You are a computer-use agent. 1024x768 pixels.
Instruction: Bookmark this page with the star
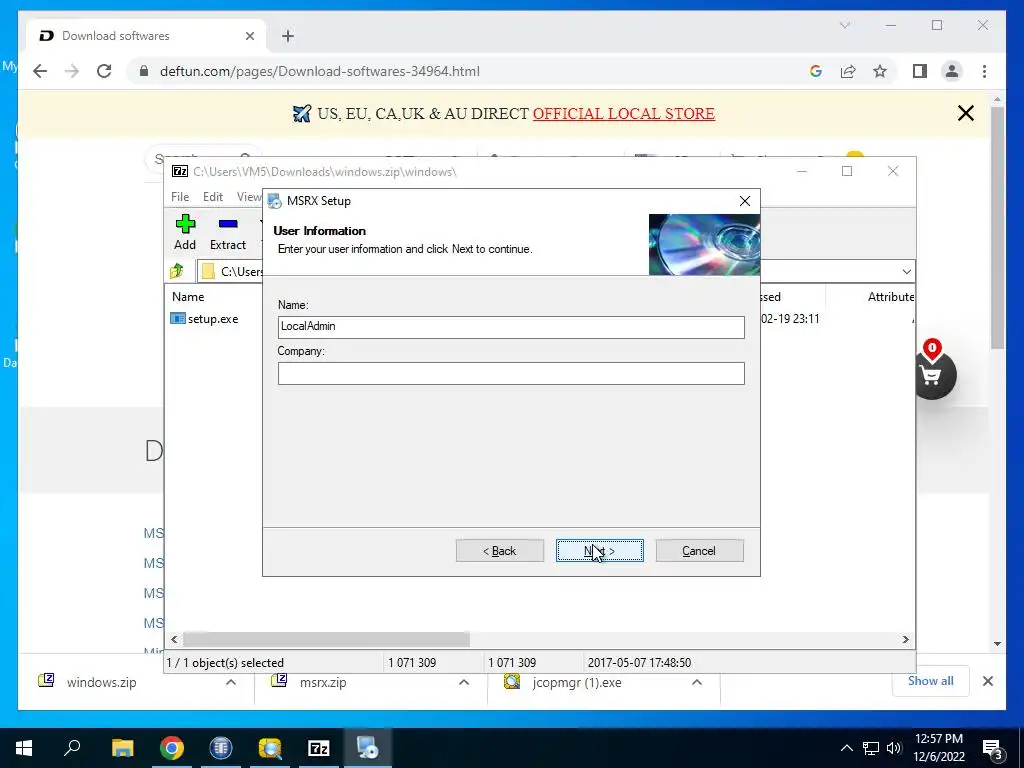(880, 71)
